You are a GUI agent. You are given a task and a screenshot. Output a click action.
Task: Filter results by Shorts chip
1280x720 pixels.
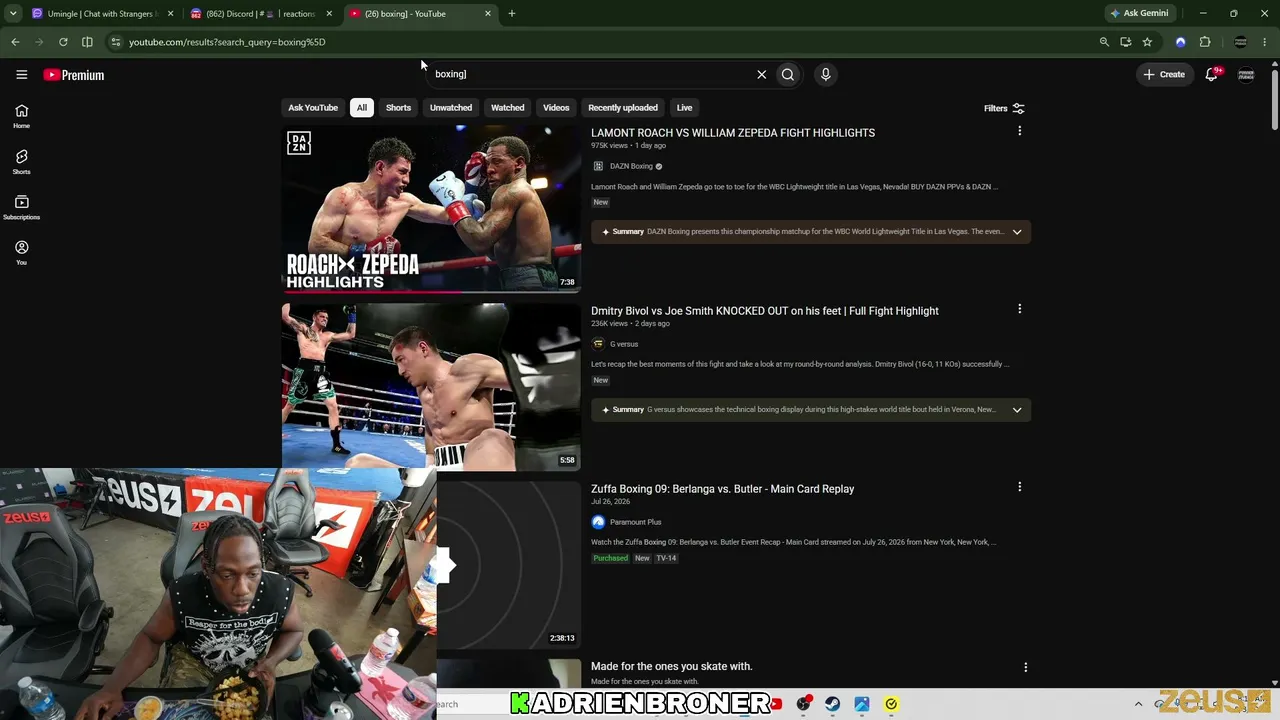tap(398, 108)
